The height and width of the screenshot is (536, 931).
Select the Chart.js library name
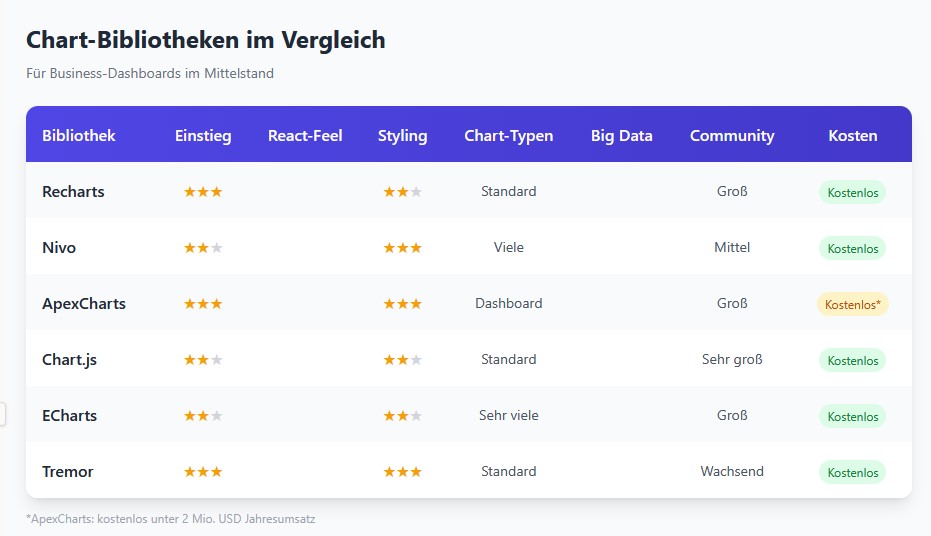[70, 360]
